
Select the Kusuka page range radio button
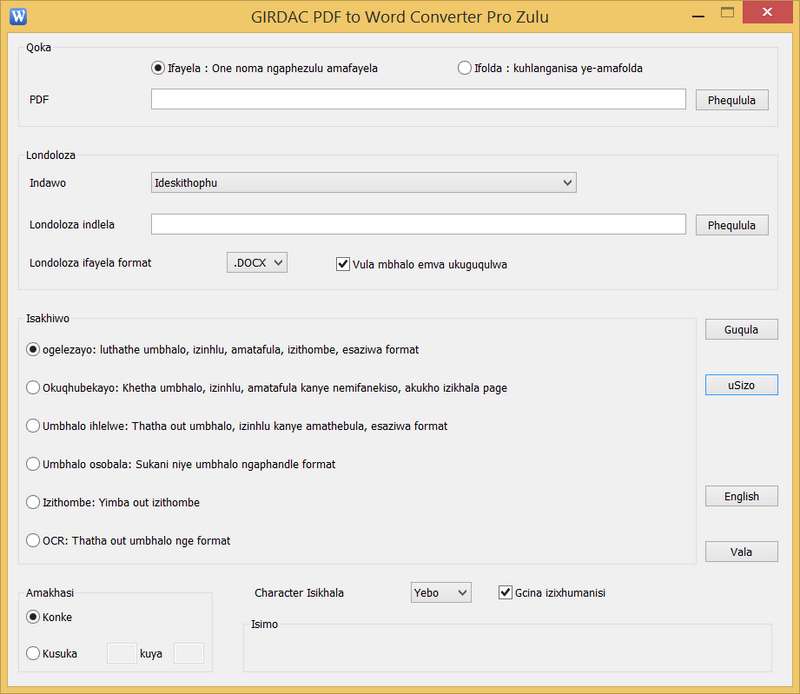tap(34, 653)
